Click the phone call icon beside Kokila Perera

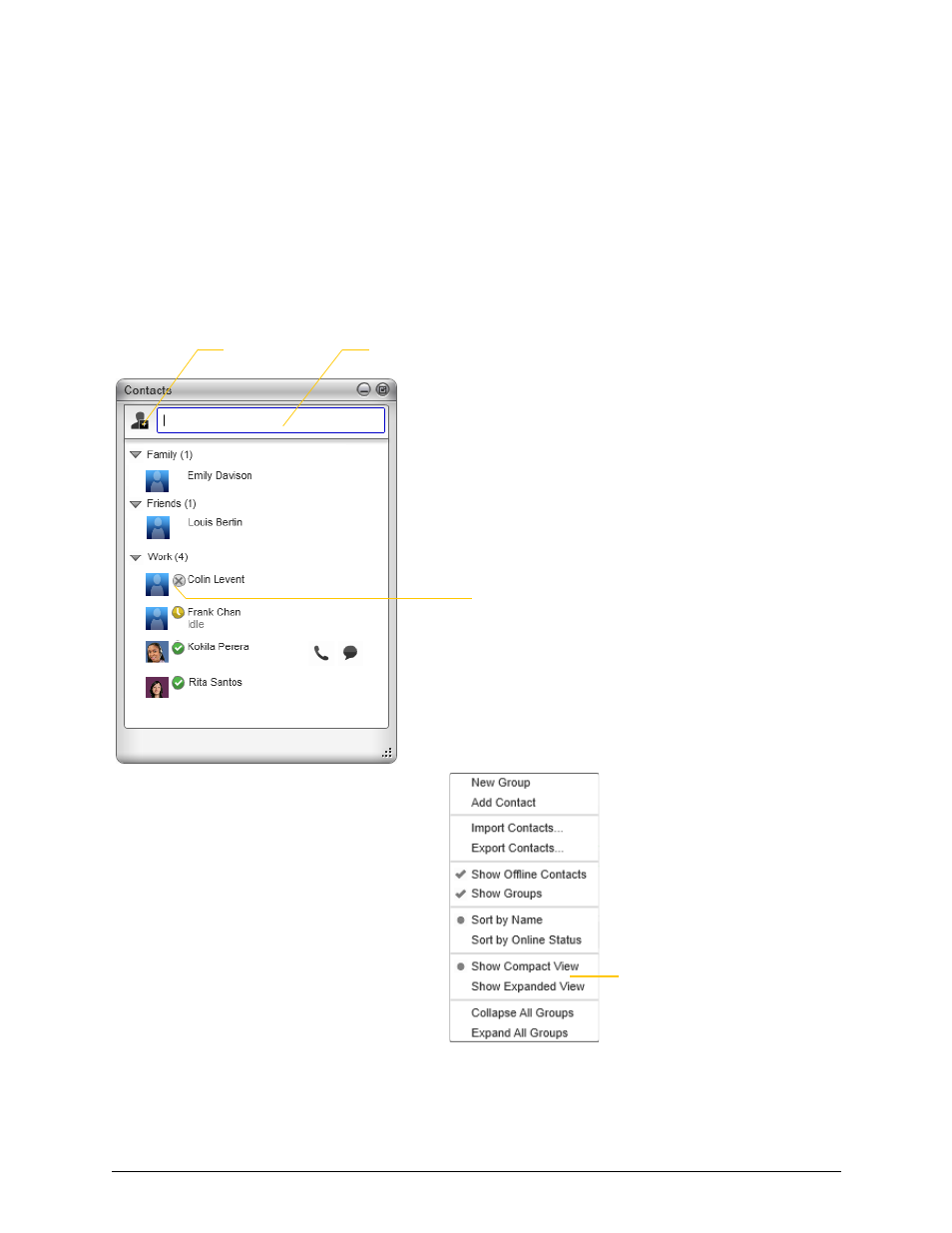coord(321,653)
